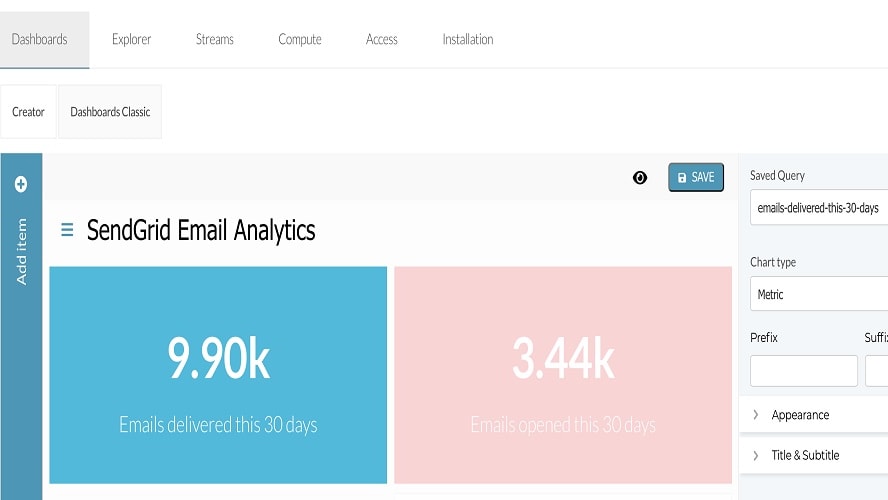Save the dashboard with the SAVE button
This screenshot has width=888, height=500.
click(696, 177)
